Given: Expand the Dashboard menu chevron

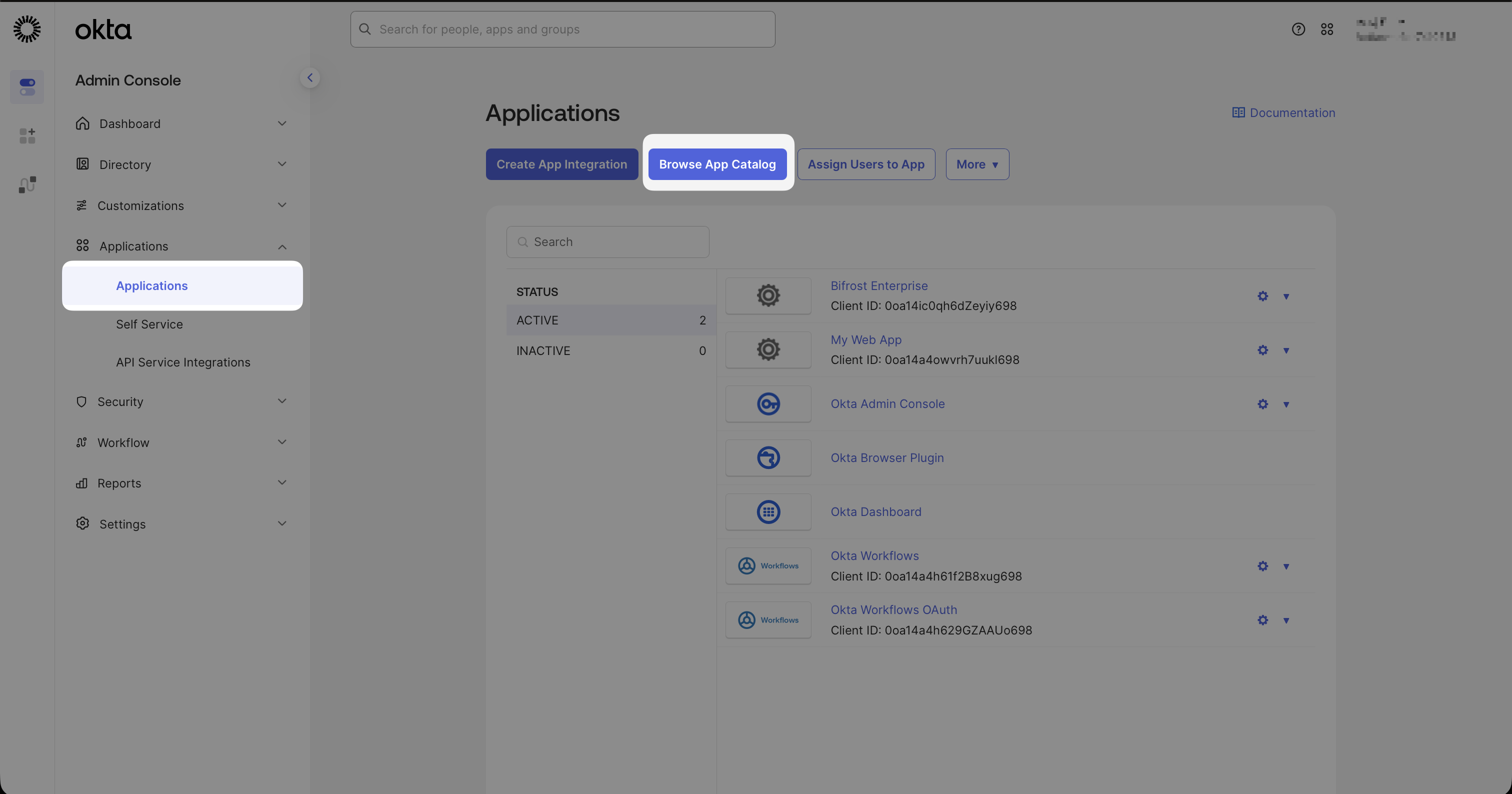Looking at the screenshot, I should coord(282,123).
